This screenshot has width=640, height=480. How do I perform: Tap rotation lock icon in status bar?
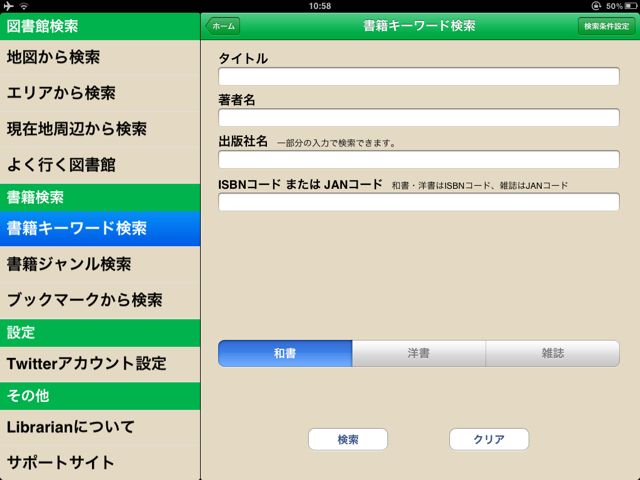pos(596,6)
